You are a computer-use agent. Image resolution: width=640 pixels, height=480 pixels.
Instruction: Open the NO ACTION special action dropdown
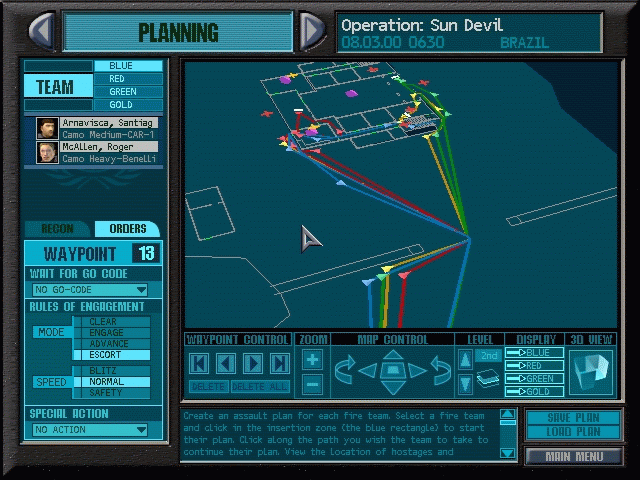(90, 430)
